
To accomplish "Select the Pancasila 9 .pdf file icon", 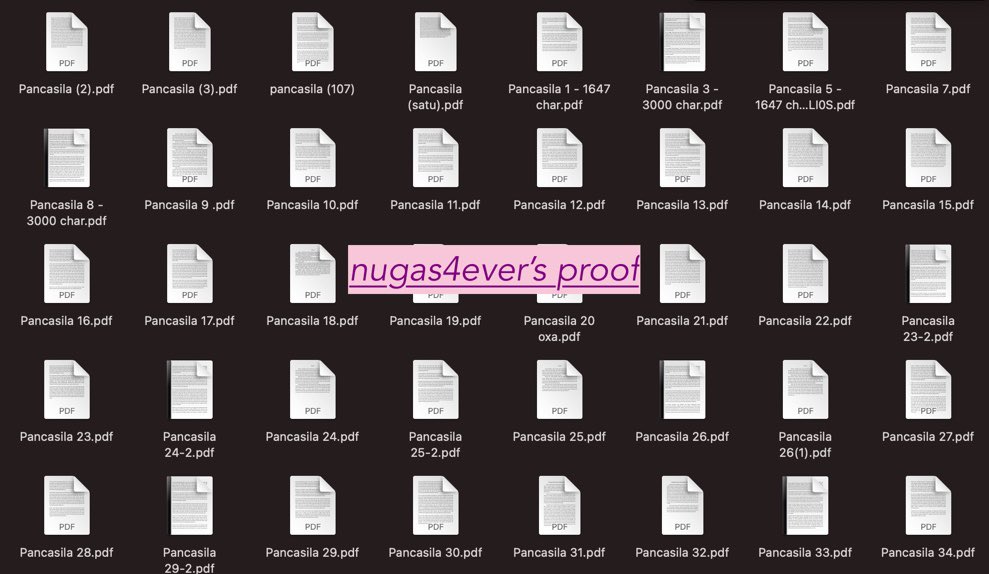I will 190,158.
